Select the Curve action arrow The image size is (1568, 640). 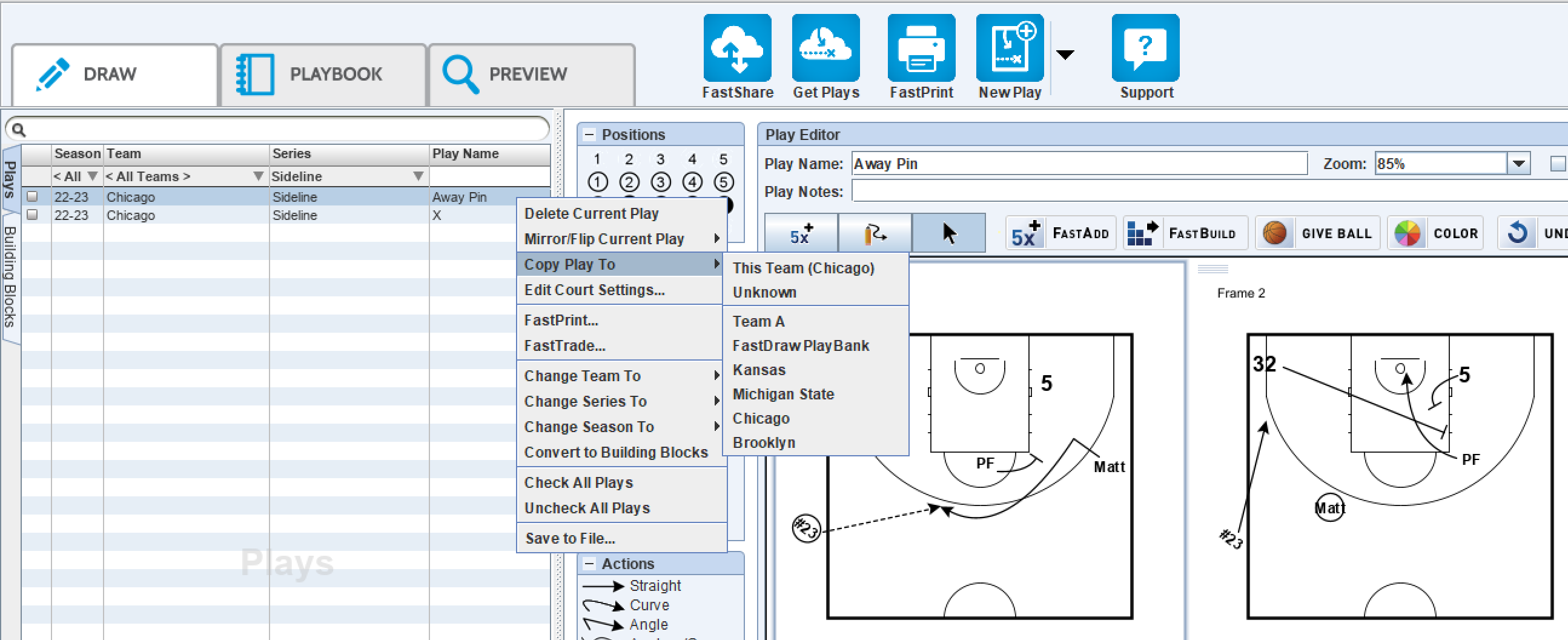point(626,605)
